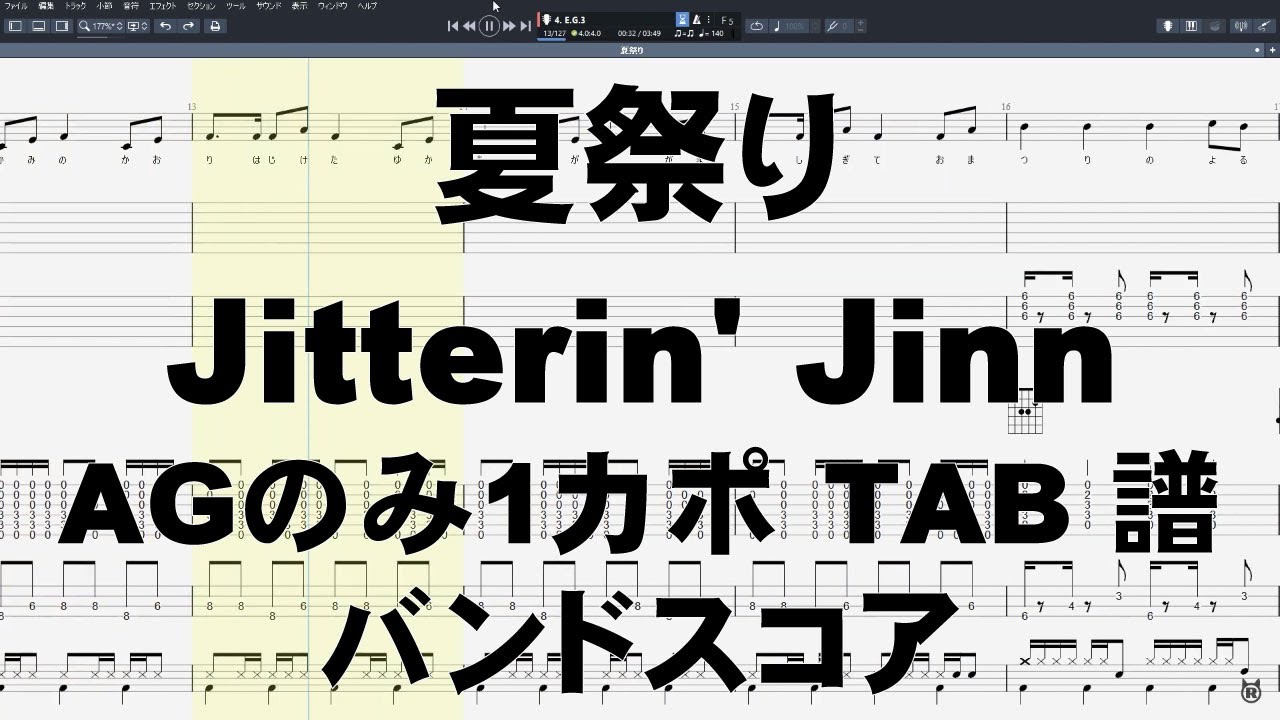Open the screen display mode dropdown
Viewport: 1280px width, 720px height.
click(139, 26)
